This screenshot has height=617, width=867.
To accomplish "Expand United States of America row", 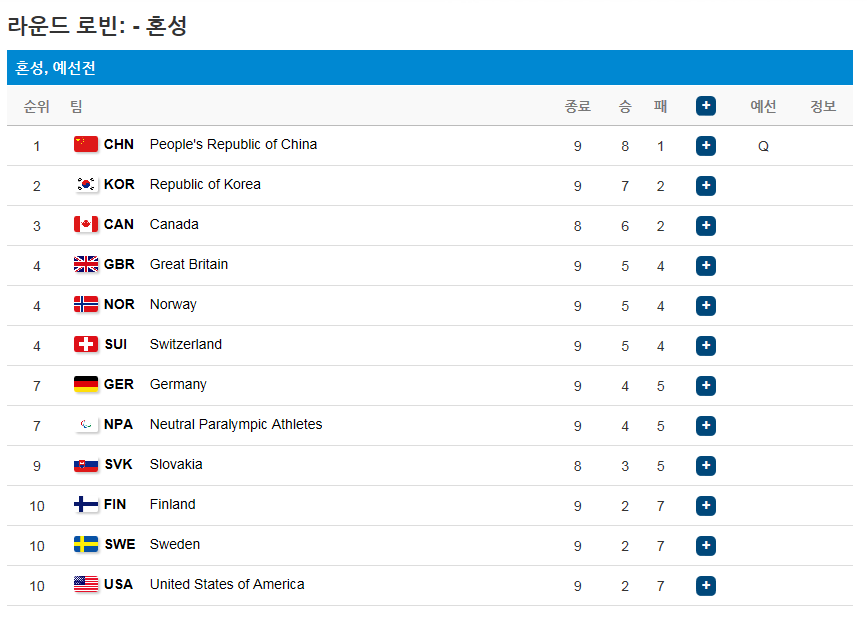I will pyautogui.click(x=706, y=585).
